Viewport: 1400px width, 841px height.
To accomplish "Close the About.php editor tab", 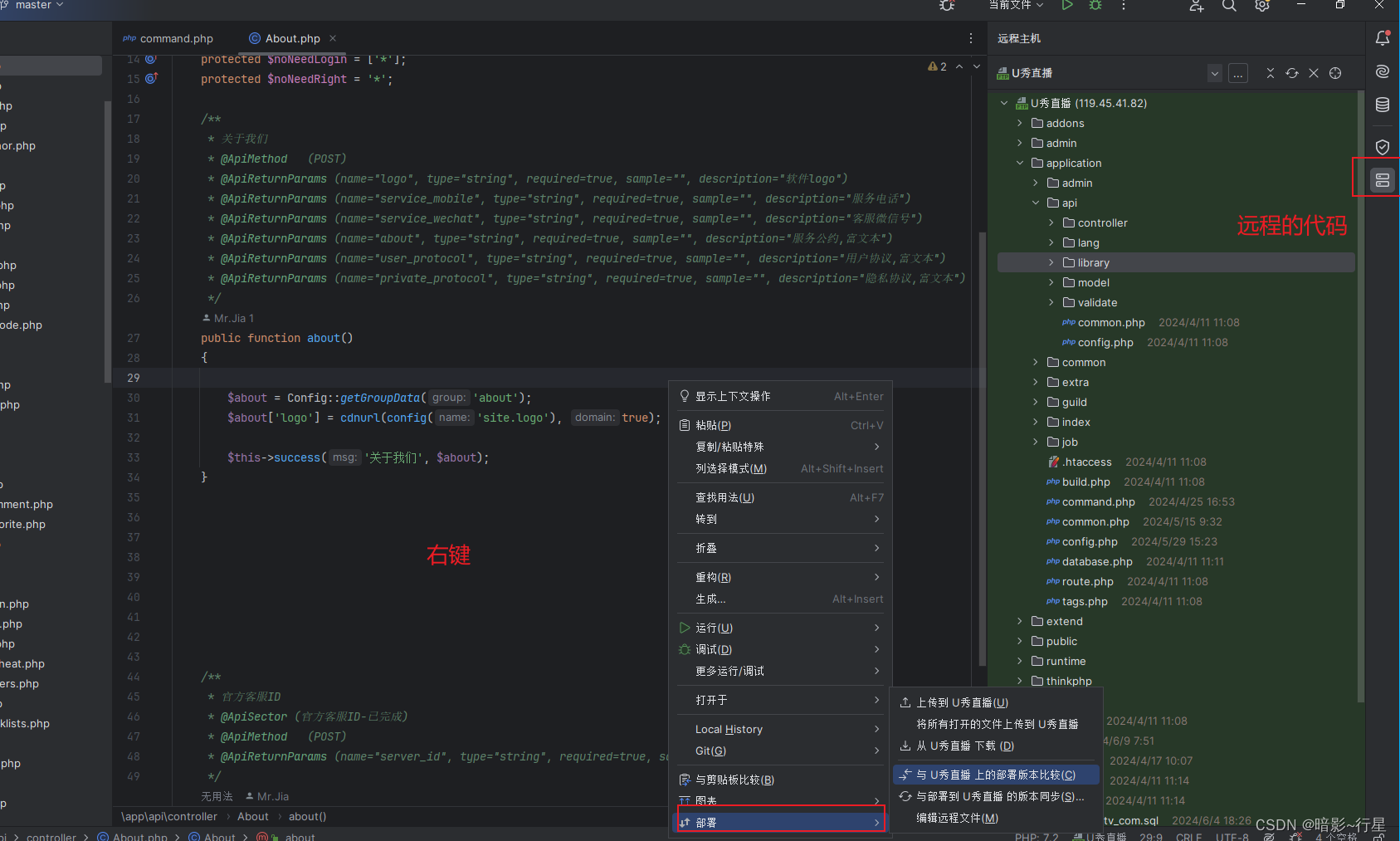I will (333, 38).
